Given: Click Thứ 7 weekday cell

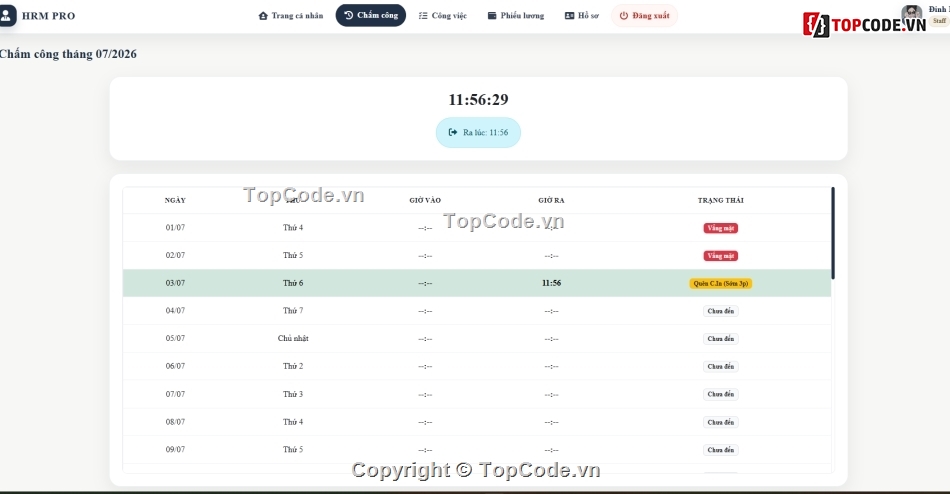Looking at the screenshot, I should pos(293,311).
